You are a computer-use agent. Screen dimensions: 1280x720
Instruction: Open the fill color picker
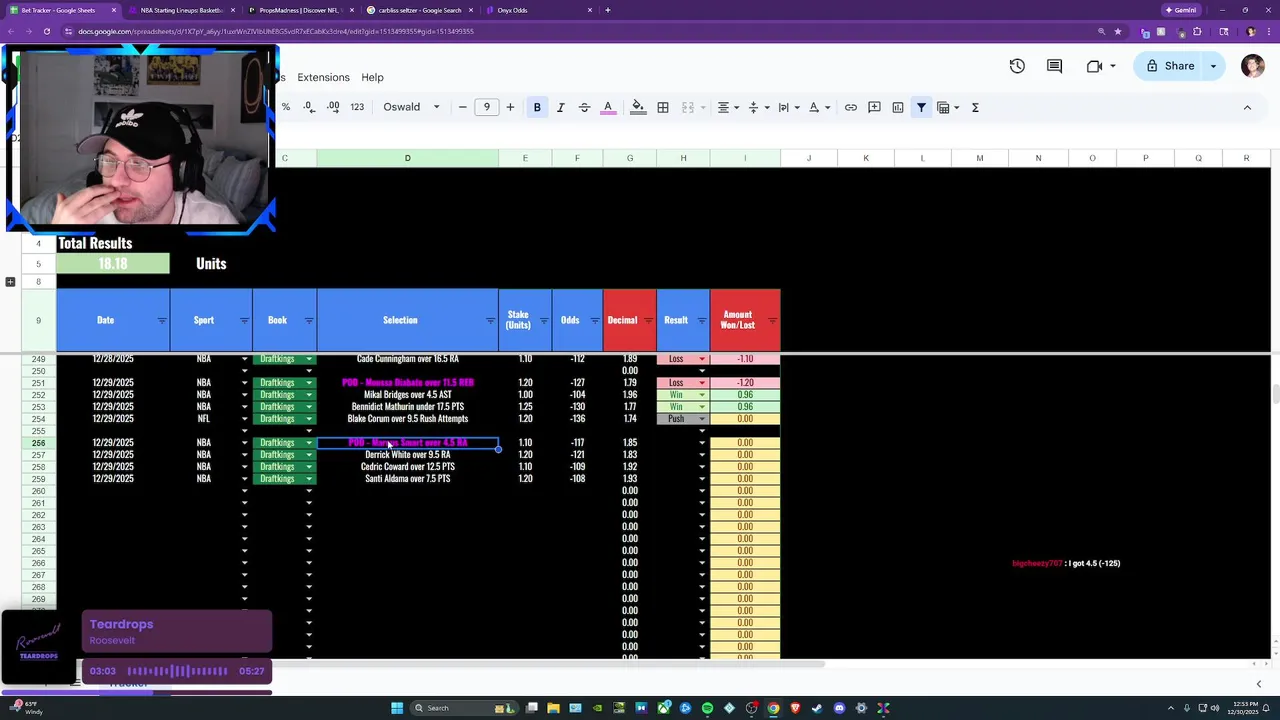tap(637, 107)
